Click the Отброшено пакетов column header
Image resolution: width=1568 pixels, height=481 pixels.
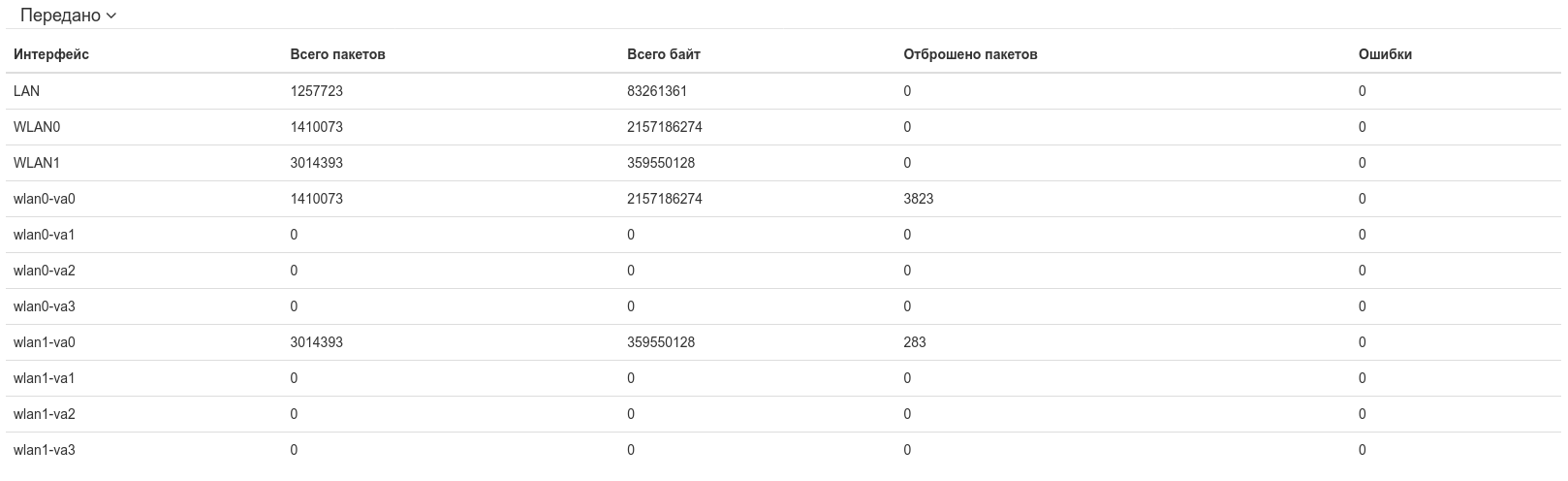(x=970, y=54)
